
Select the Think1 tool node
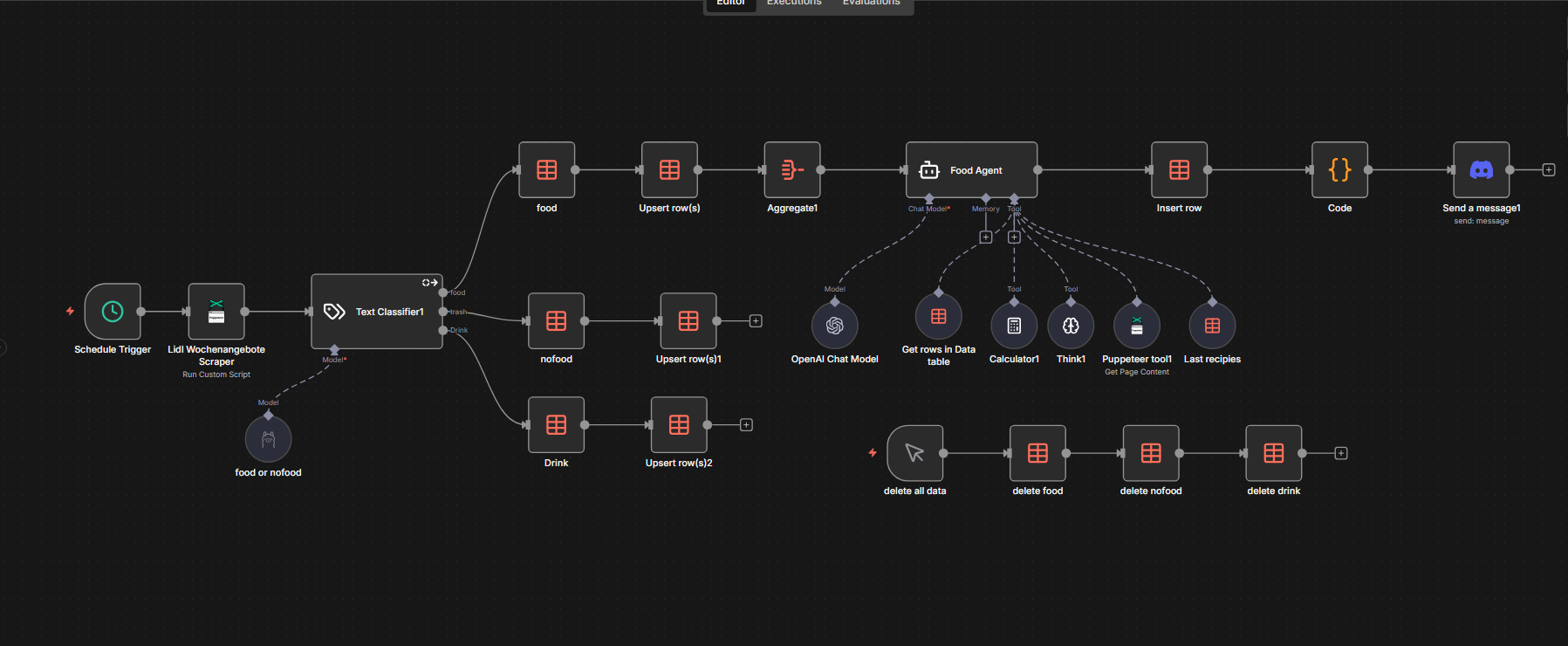click(x=1071, y=326)
